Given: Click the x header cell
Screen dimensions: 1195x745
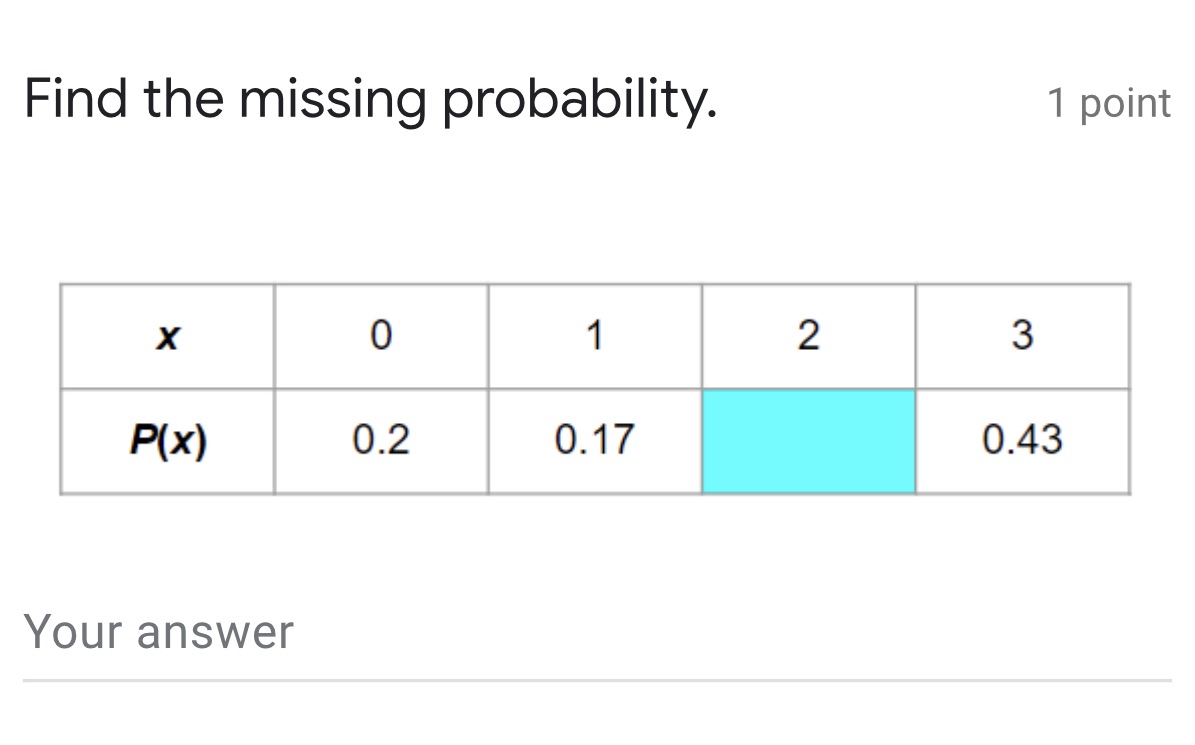Looking at the screenshot, I should [166, 336].
